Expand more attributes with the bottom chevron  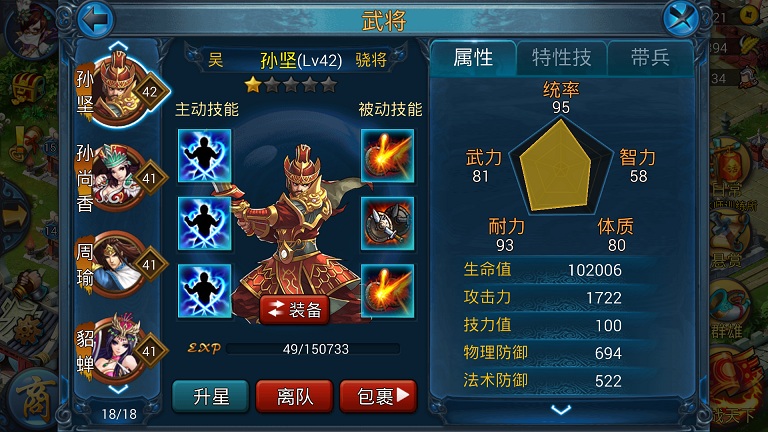click(x=561, y=409)
